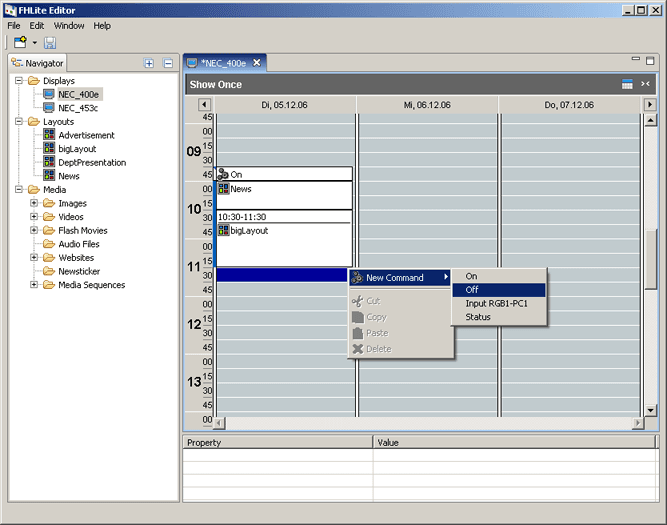Click Expand All icon in Navigator
Image resolution: width=667 pixels, height=525 pixels.
click(149, 63)
